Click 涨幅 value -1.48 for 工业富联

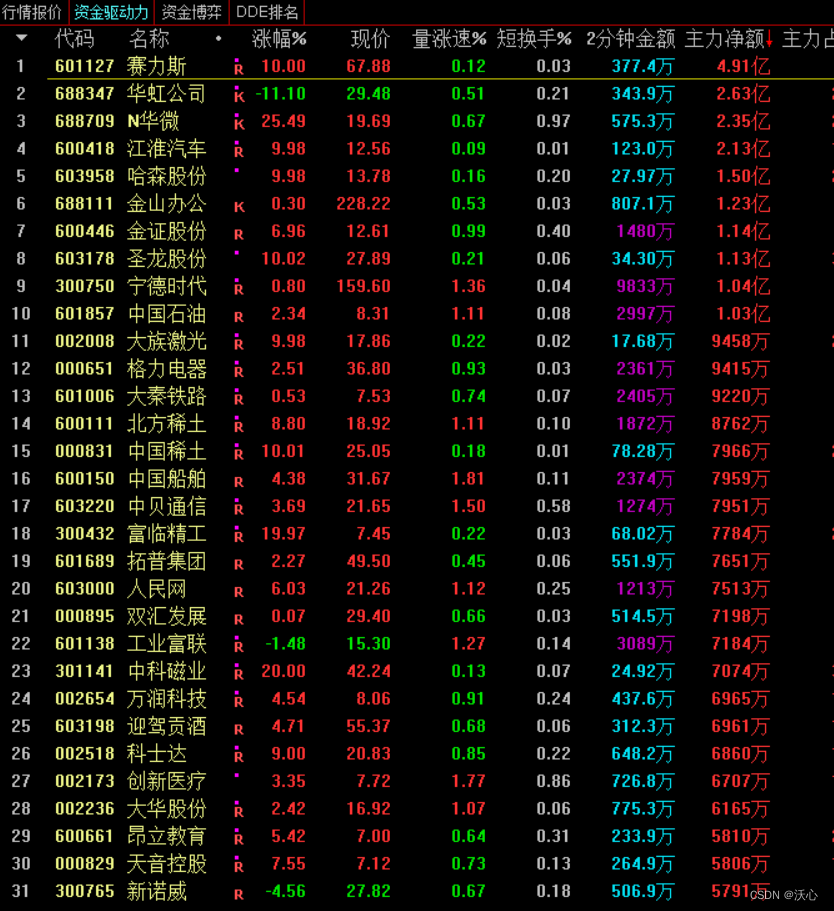285,644
